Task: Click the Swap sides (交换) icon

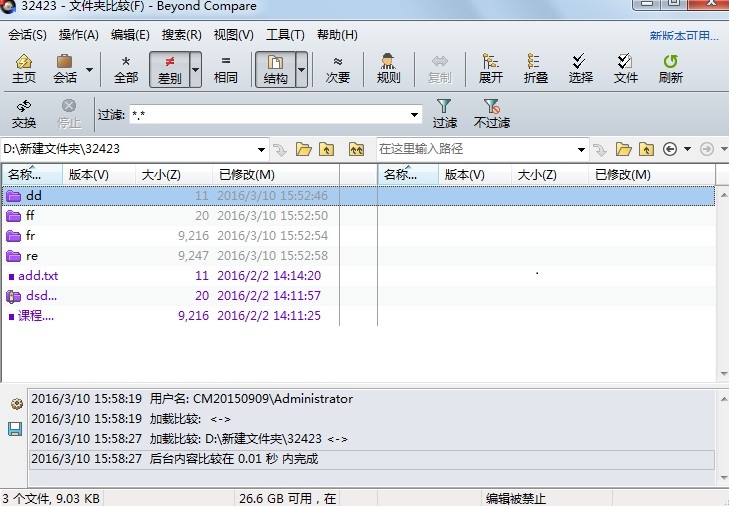Action: 23,113
